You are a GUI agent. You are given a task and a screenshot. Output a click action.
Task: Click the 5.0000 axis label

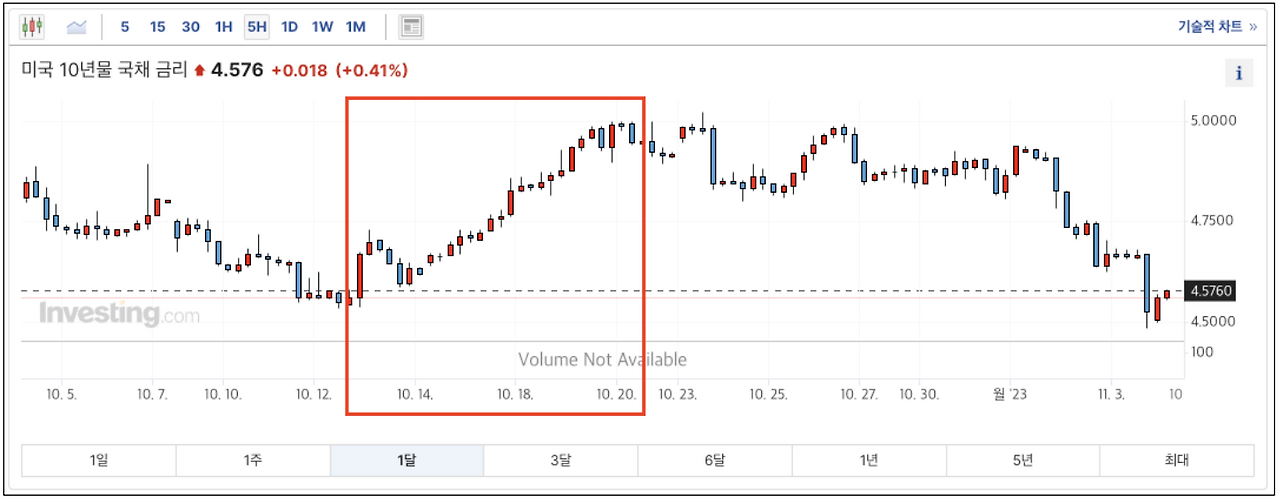[x=1213, y=120]
